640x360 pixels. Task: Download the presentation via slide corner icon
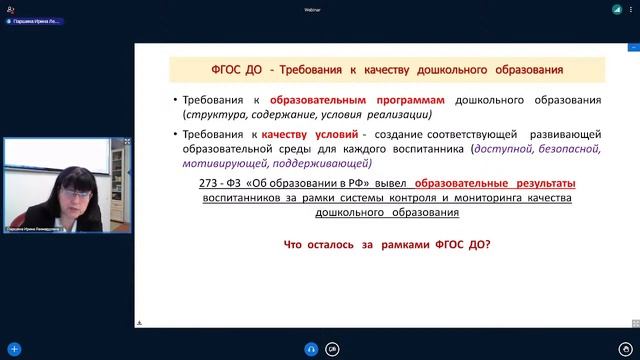tap(139, 323)
